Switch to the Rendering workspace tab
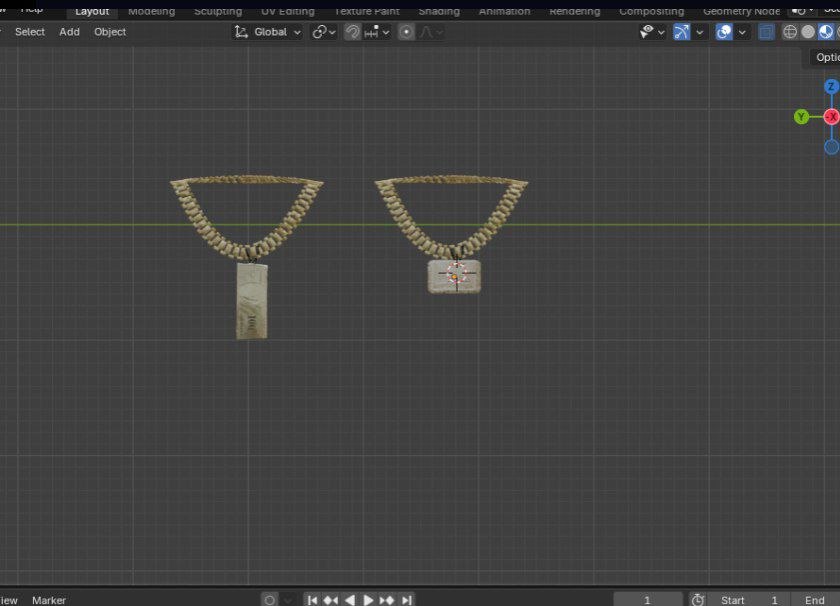Image resolution: width=840 pixels, height=606 pixels. point(575,11)
